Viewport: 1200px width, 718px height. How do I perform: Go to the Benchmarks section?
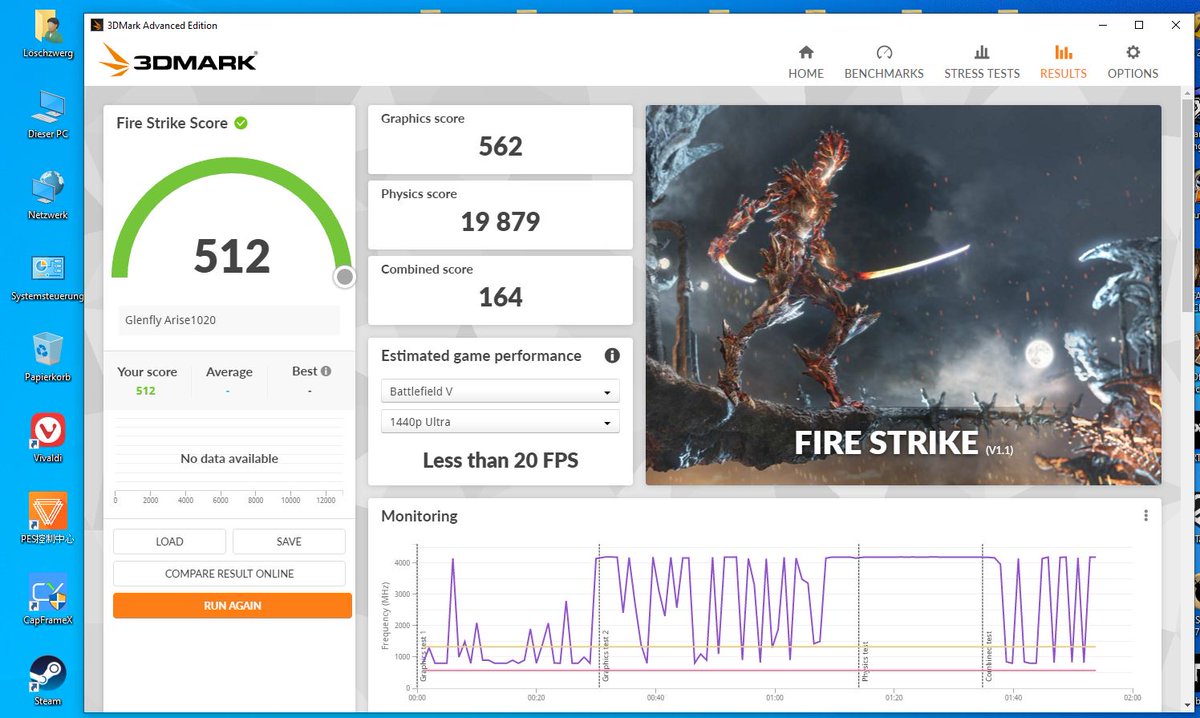(884, 60)
